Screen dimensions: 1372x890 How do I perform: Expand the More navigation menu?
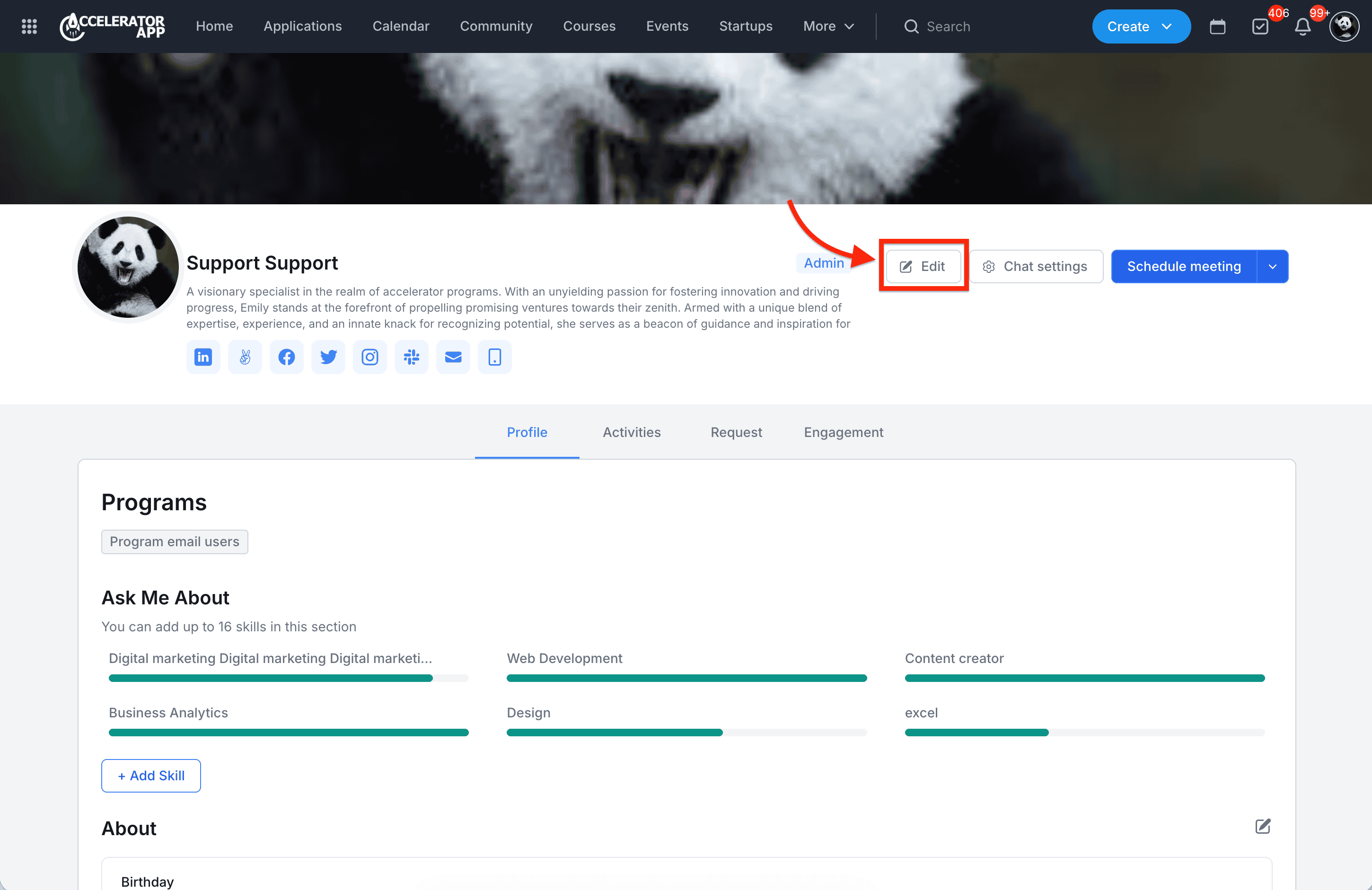coord(828,26)
